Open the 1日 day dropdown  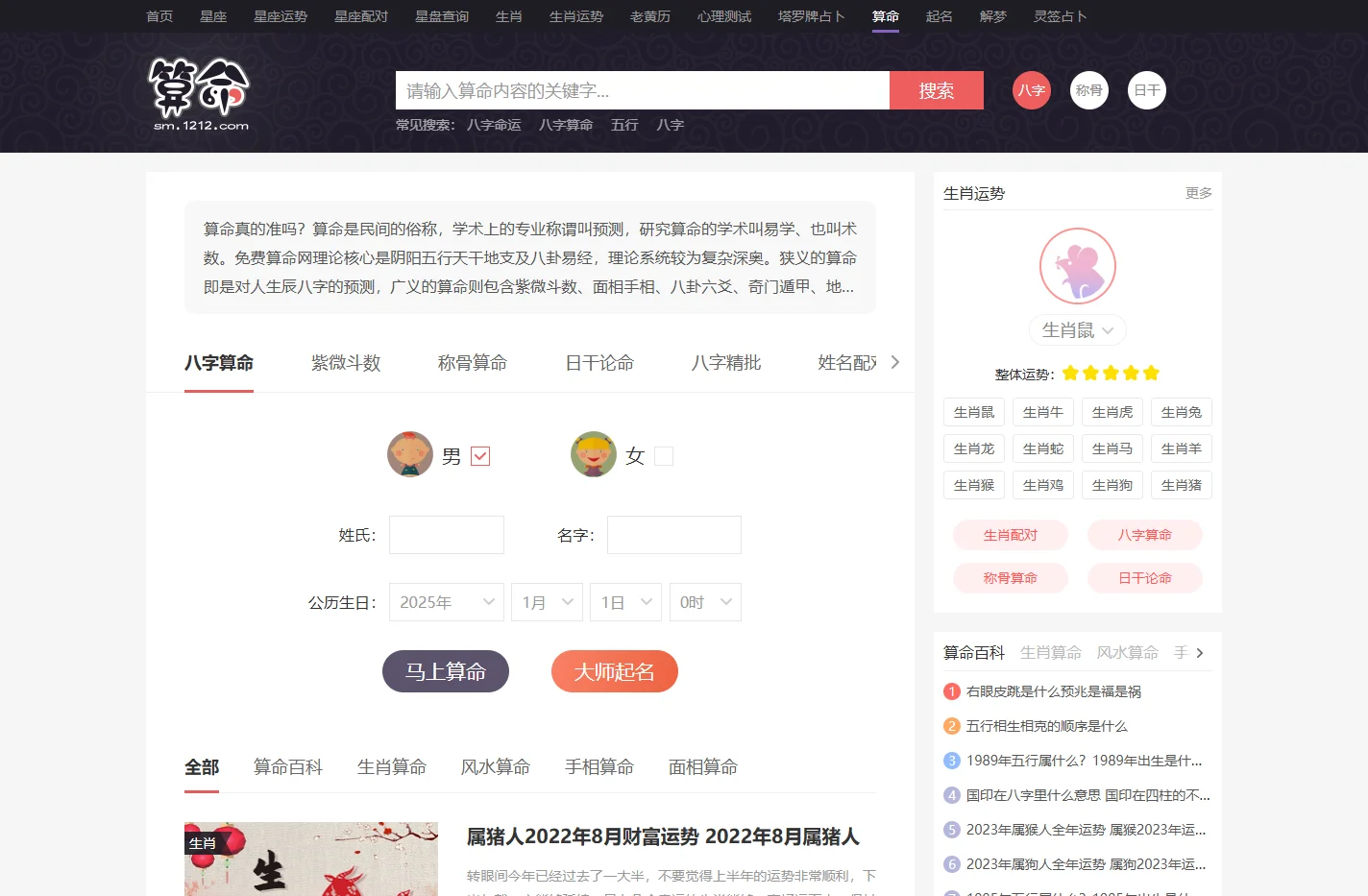[626, 602]
